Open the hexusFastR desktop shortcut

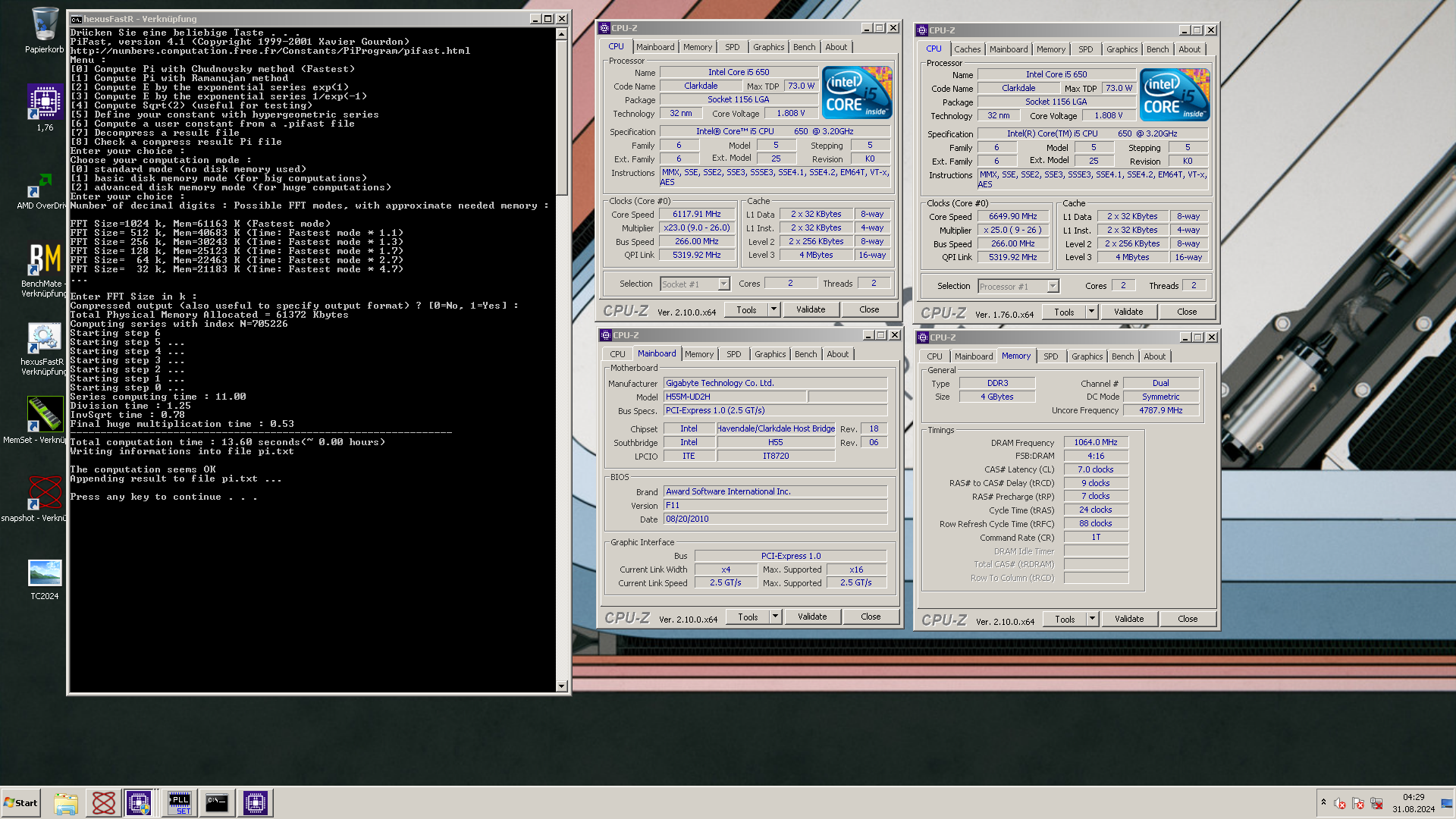tap(44, 349)
